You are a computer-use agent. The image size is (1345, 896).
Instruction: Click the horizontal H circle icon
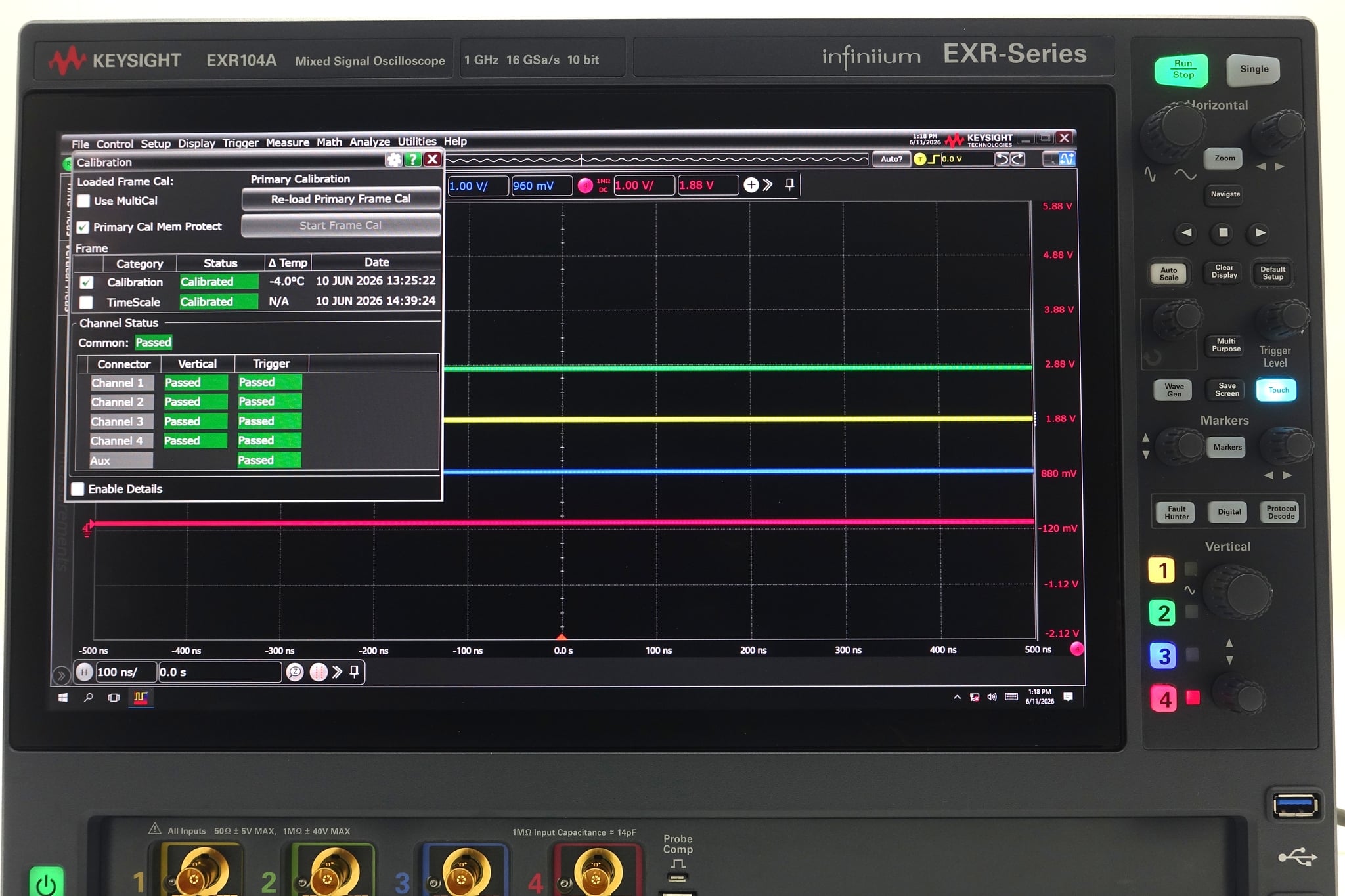tap(84, 672)
